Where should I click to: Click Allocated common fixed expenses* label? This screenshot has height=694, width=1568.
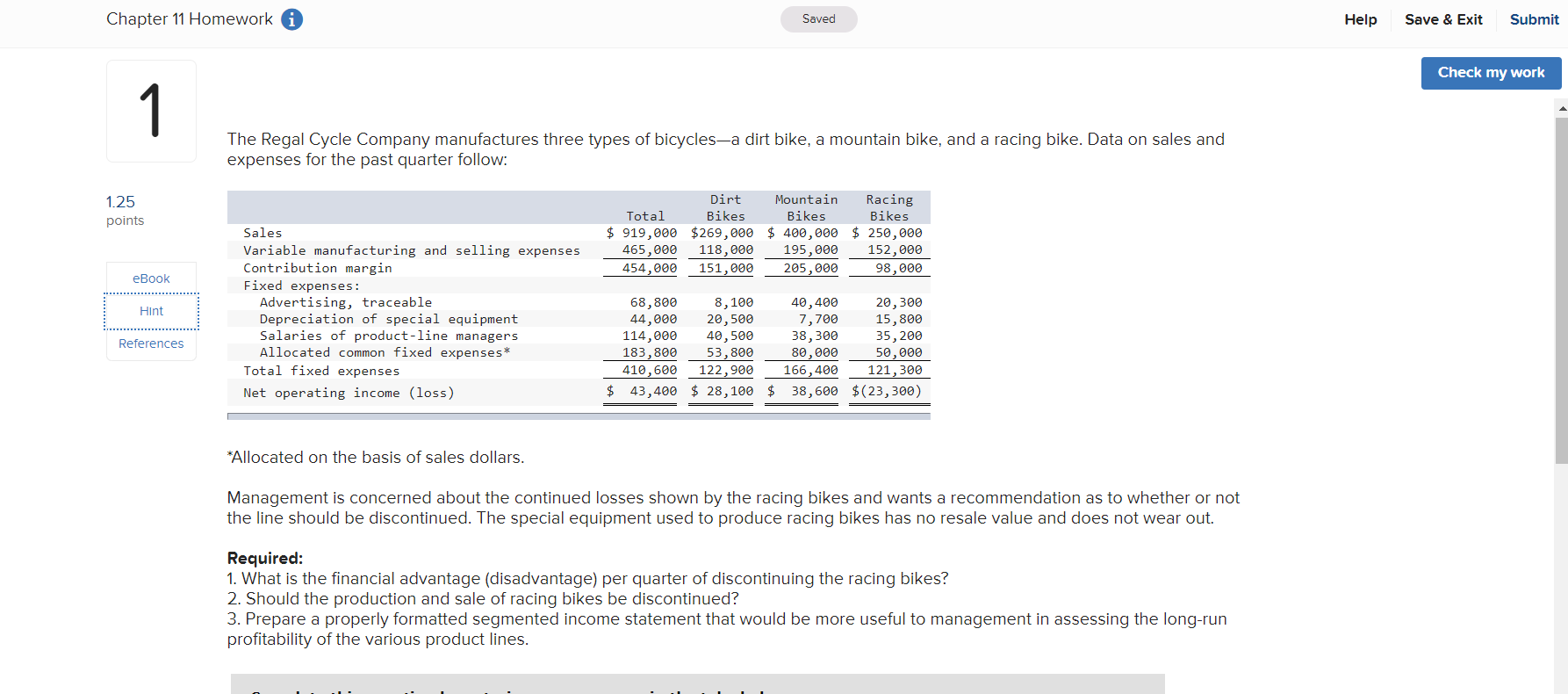[385, 352]
